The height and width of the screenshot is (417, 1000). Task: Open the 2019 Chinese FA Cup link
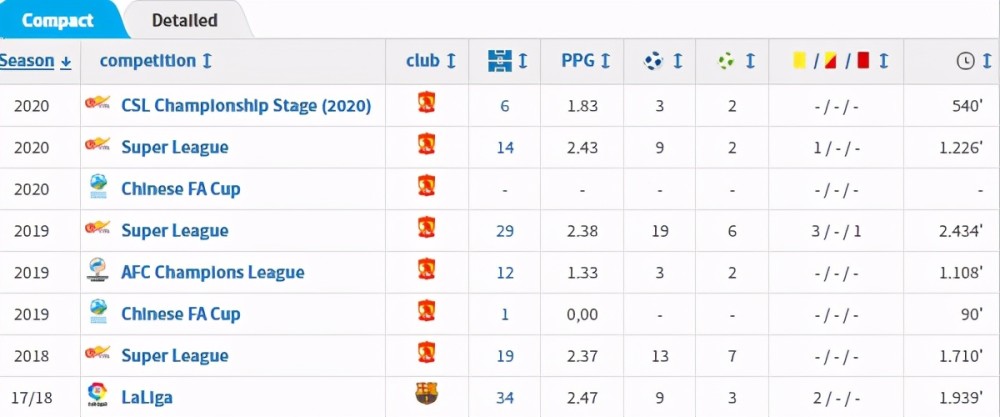tap(180, 314)
